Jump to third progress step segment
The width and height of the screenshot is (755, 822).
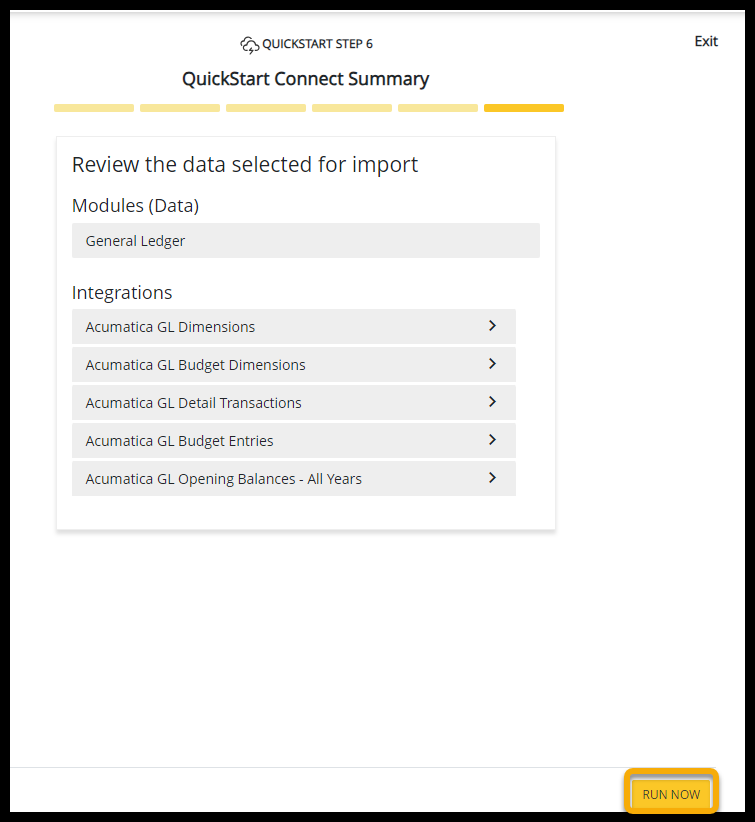click(x=266, y=108)
